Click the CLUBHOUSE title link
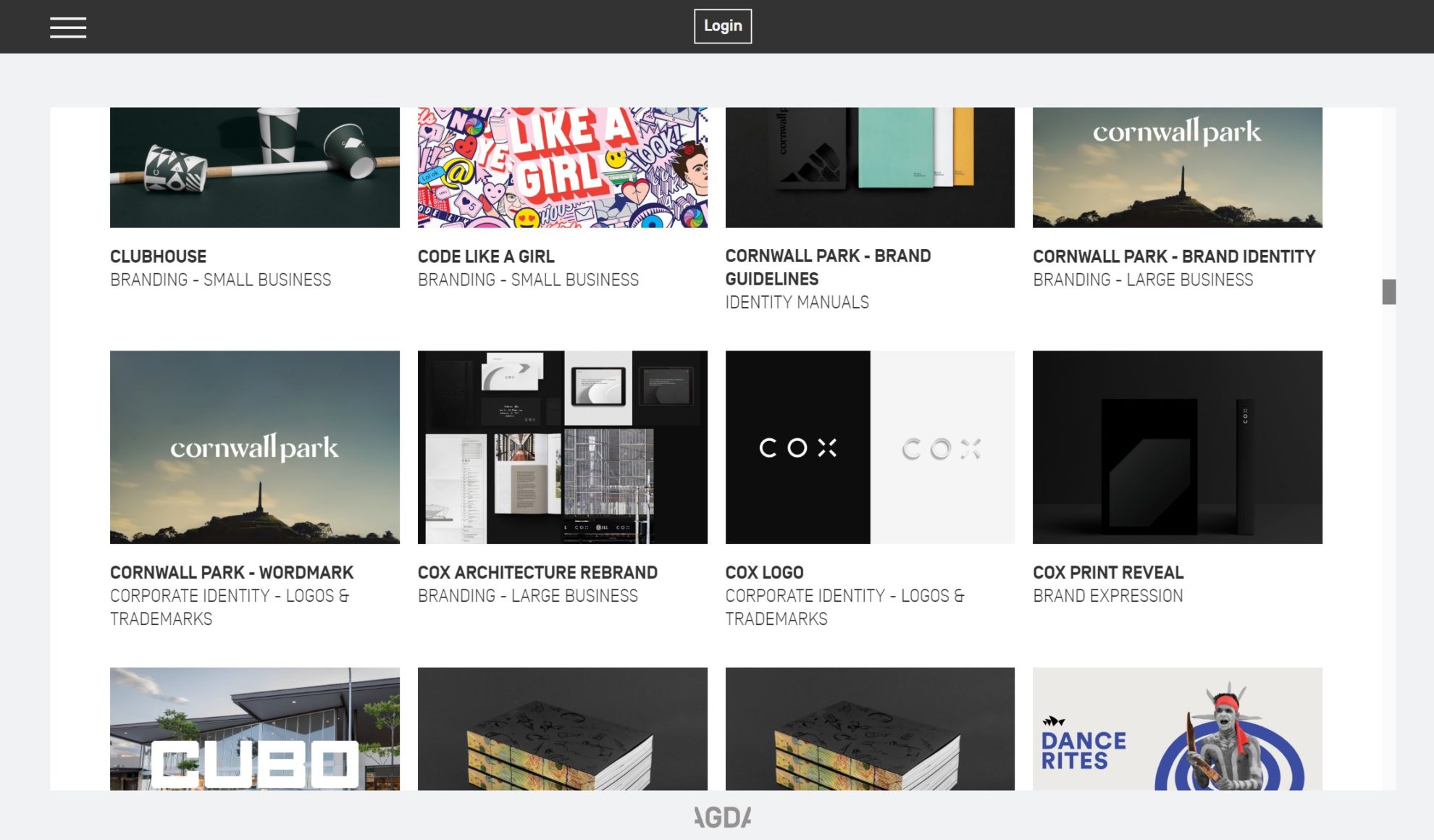 pyautogui.click(x=158, y=256)
